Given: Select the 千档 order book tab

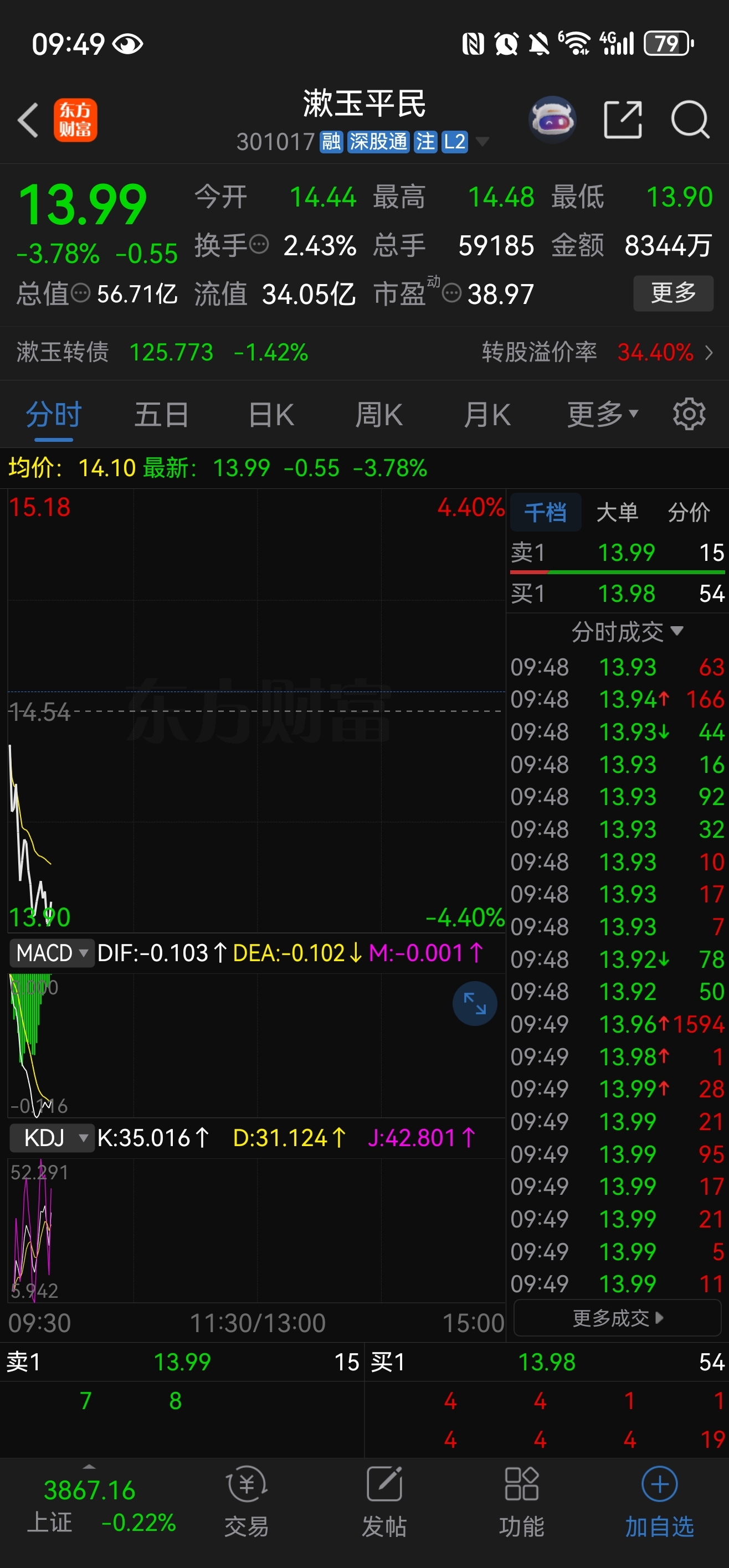Looking at the screenshot, I should (545, 512).
